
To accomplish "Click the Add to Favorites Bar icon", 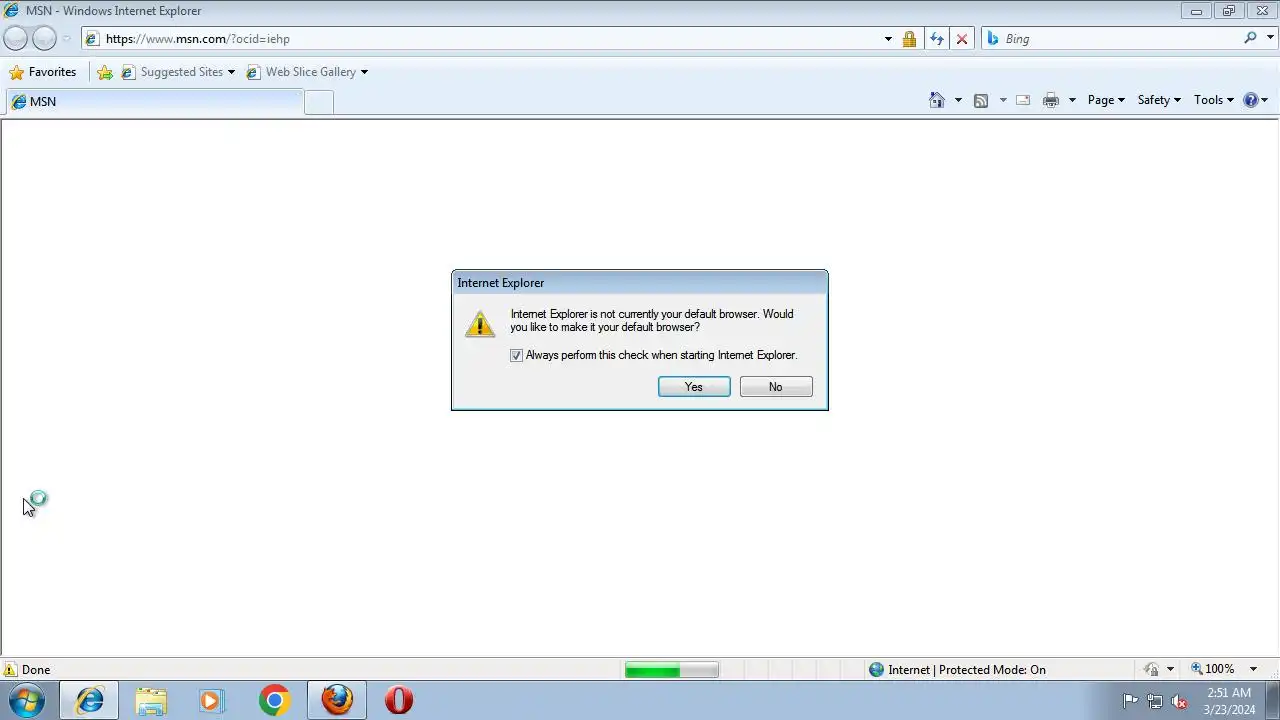I will click(x=105, y=72).
